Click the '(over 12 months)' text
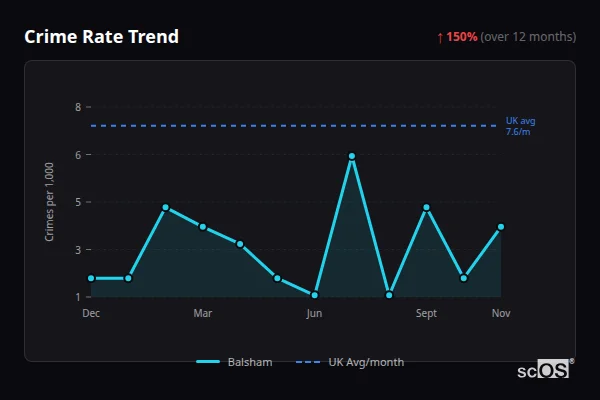This screenshot has height=400, width=600. click(528, 37)
